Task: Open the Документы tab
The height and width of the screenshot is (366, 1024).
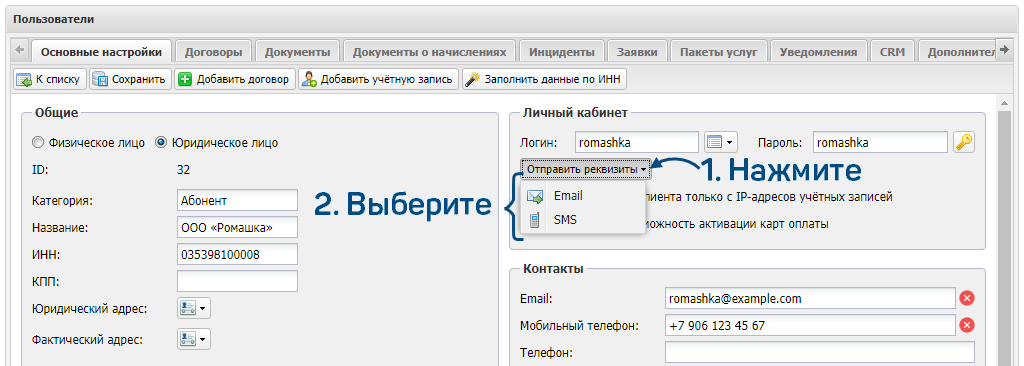Action: click(x=297, y=52)
